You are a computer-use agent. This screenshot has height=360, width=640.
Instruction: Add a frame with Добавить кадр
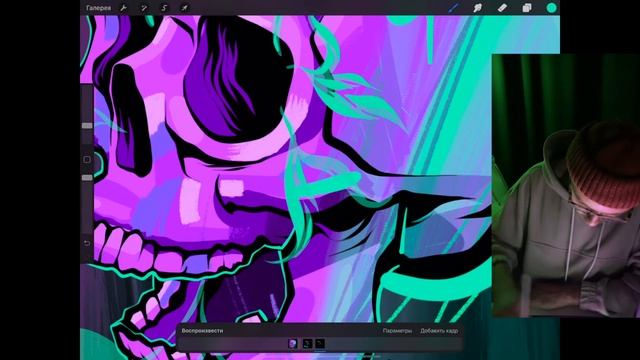(439, 331)
